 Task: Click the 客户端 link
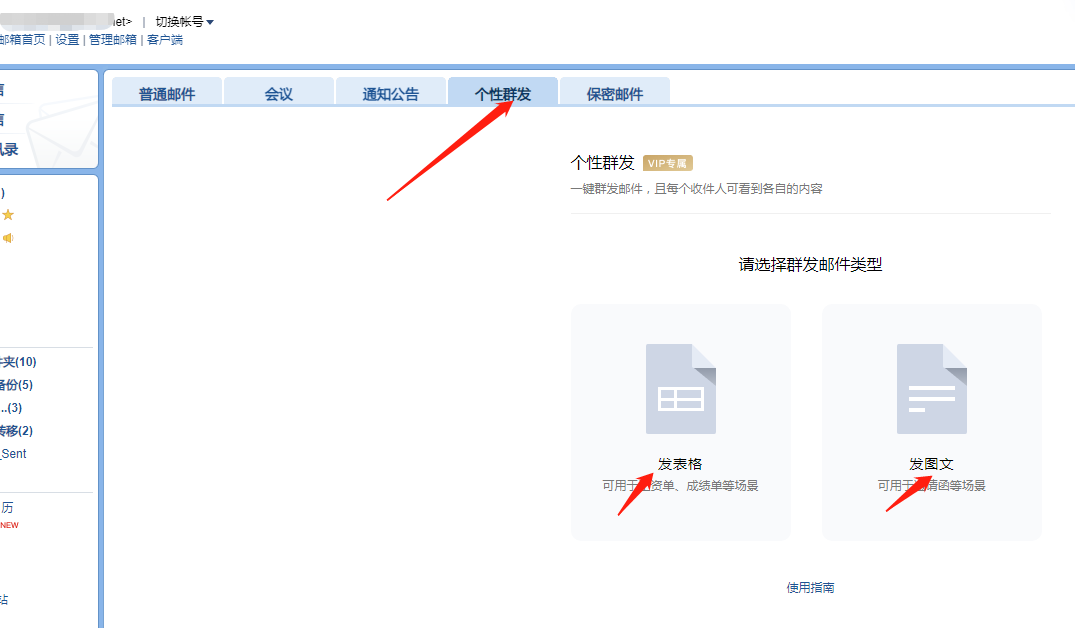(165, 40)
